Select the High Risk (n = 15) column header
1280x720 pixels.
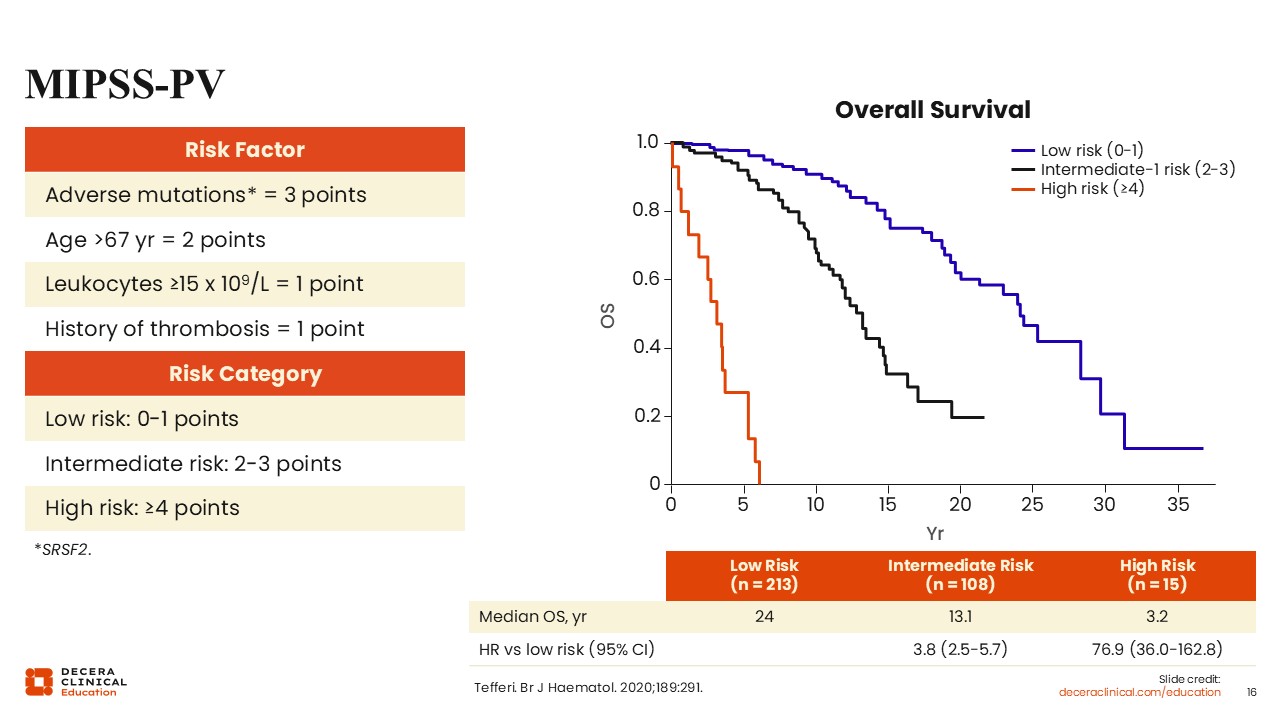click(1157, 574)
